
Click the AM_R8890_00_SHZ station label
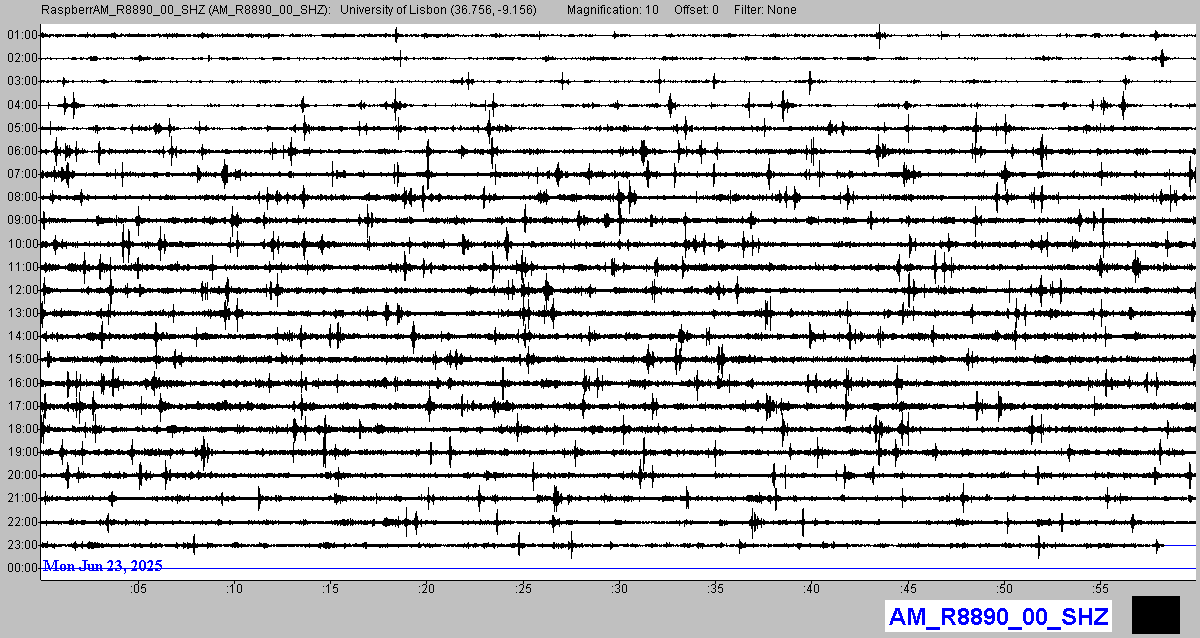click(x=999, y=616)
